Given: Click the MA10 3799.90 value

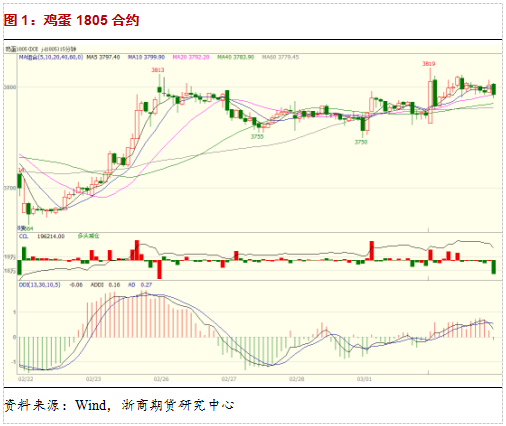Looking at the screenshot, I should pos(146,57).
